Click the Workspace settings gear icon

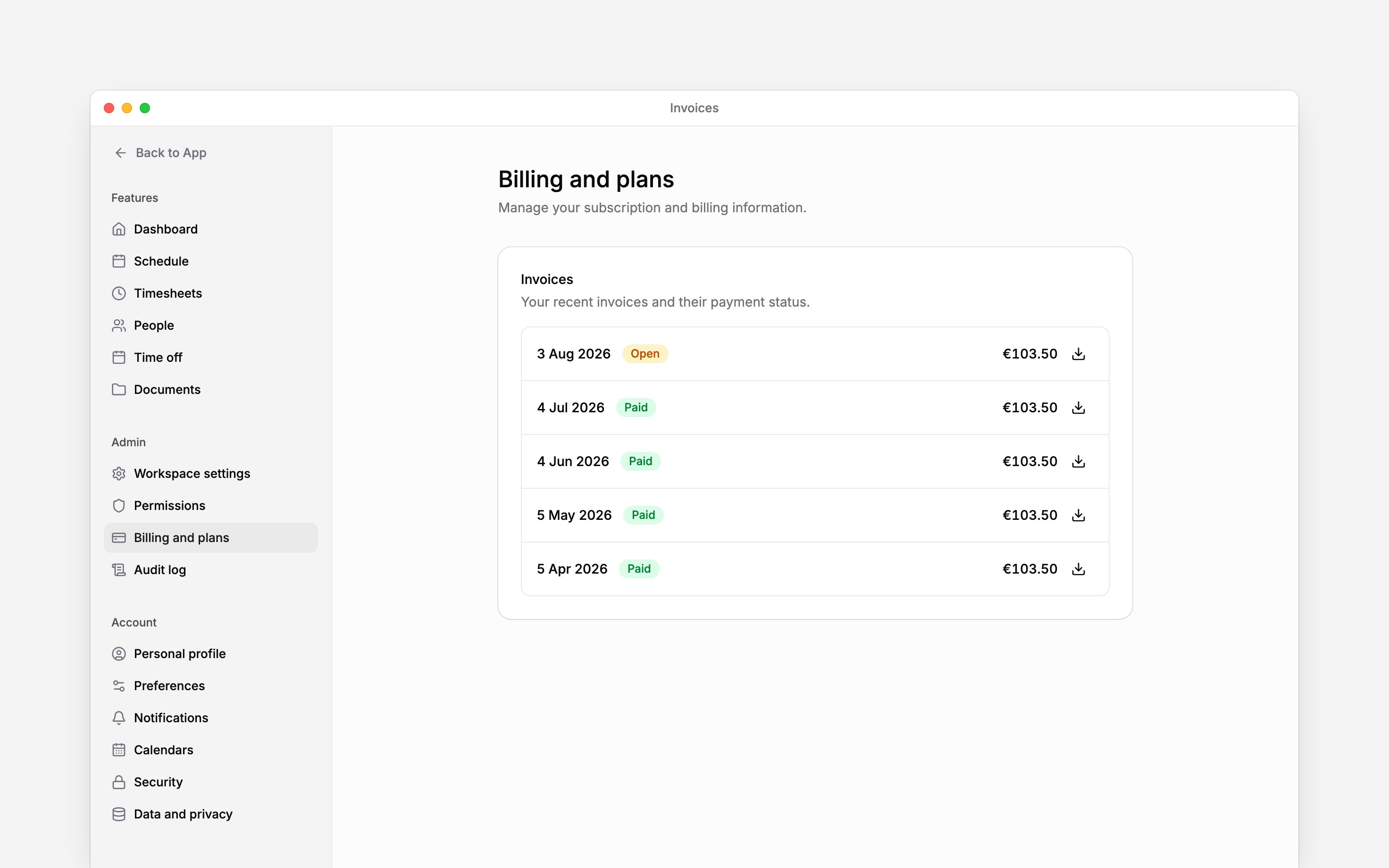click(x=119, y=474)
